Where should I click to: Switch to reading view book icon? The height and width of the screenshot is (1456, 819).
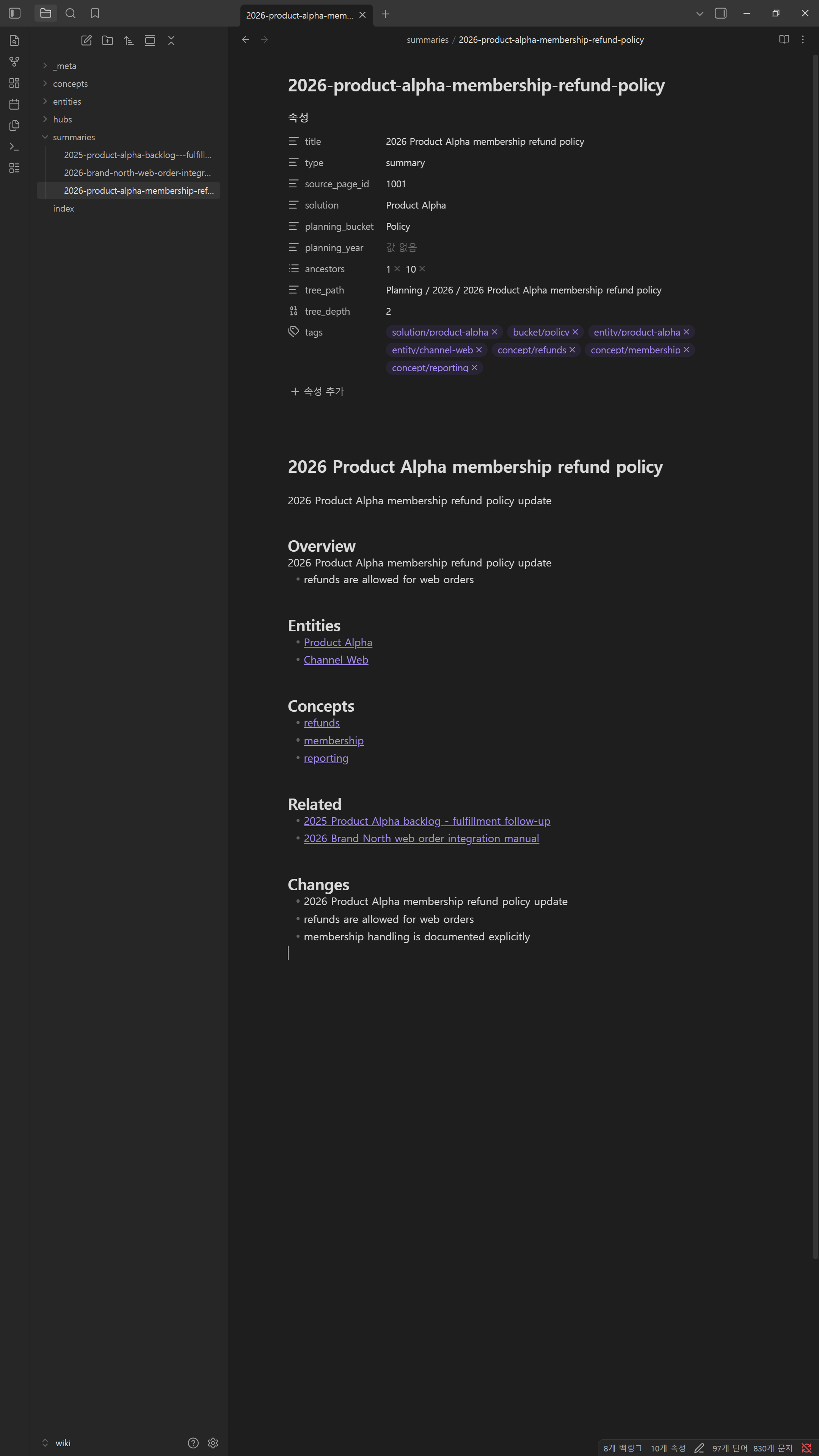pyautogui.click(x=784, y=39)
